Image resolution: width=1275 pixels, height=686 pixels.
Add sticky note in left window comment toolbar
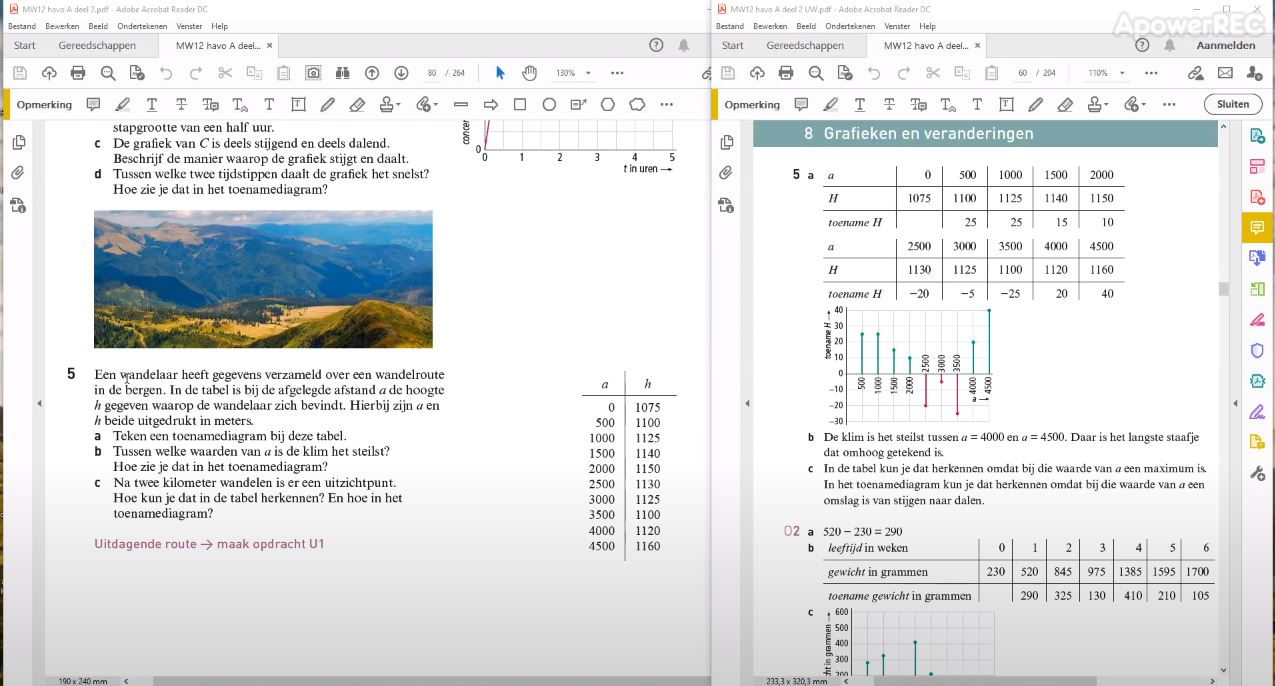tap(93, 104)
